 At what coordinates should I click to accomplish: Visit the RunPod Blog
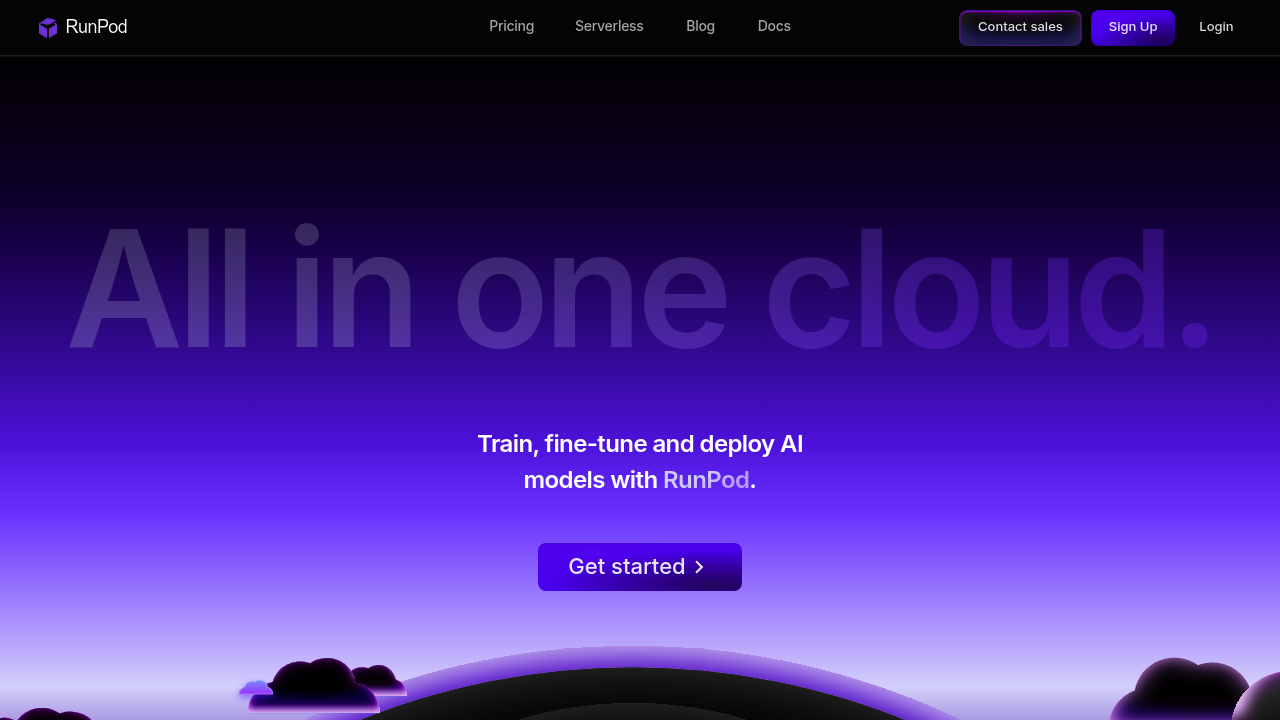pos(700,27)
